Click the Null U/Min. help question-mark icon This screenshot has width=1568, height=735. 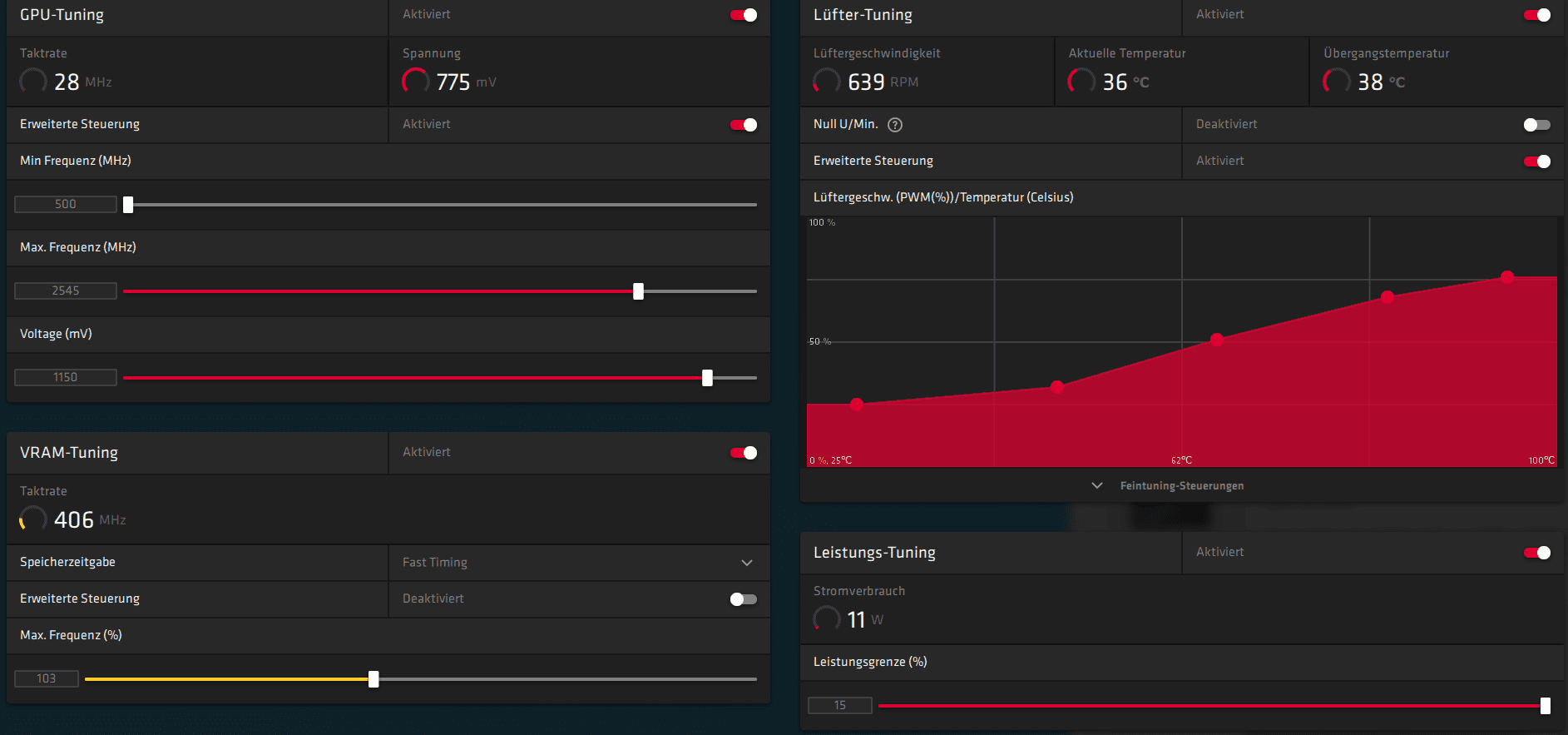coord(895,125)
